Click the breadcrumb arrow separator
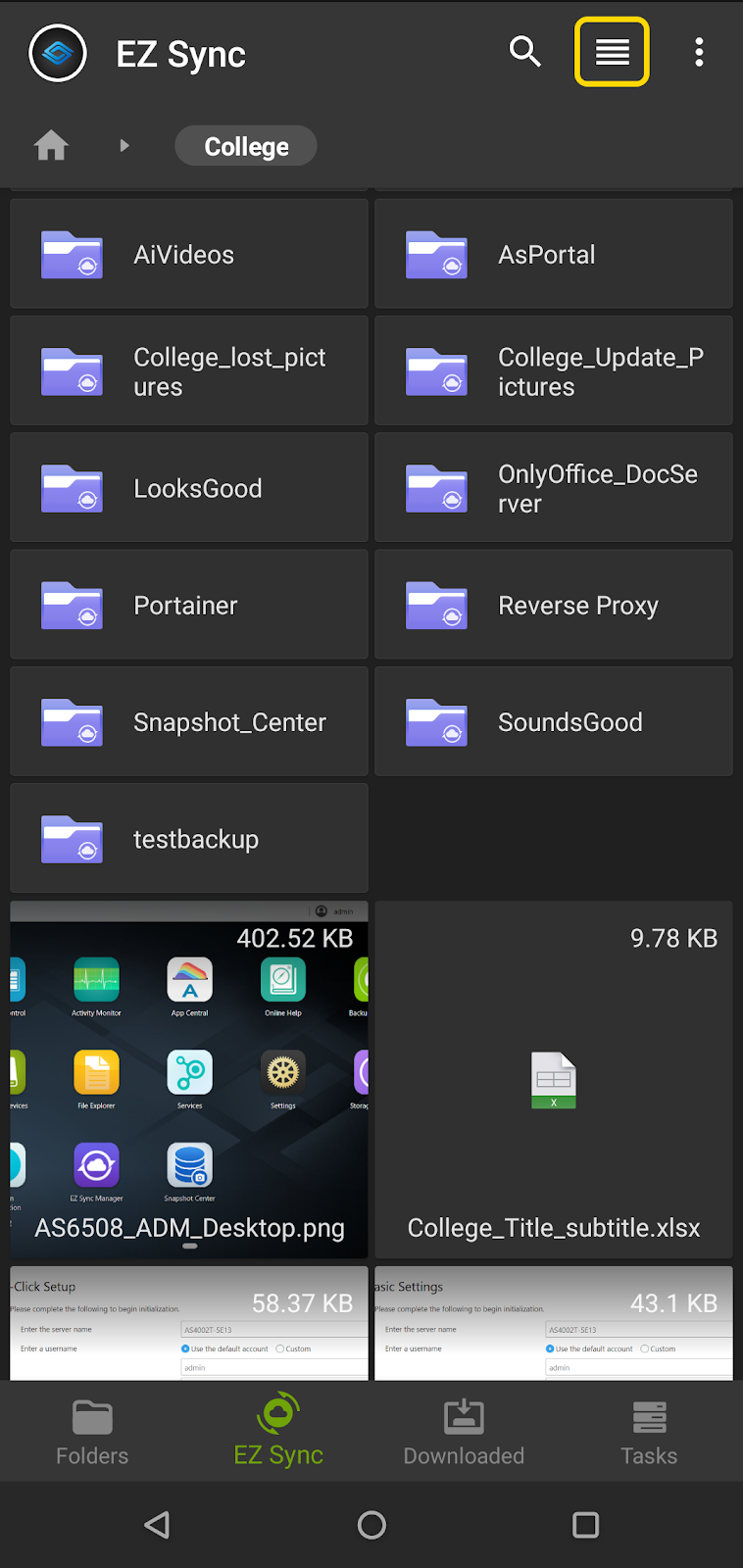Image resolution: width=743 pixels, height=1568 pixels. 124,146
